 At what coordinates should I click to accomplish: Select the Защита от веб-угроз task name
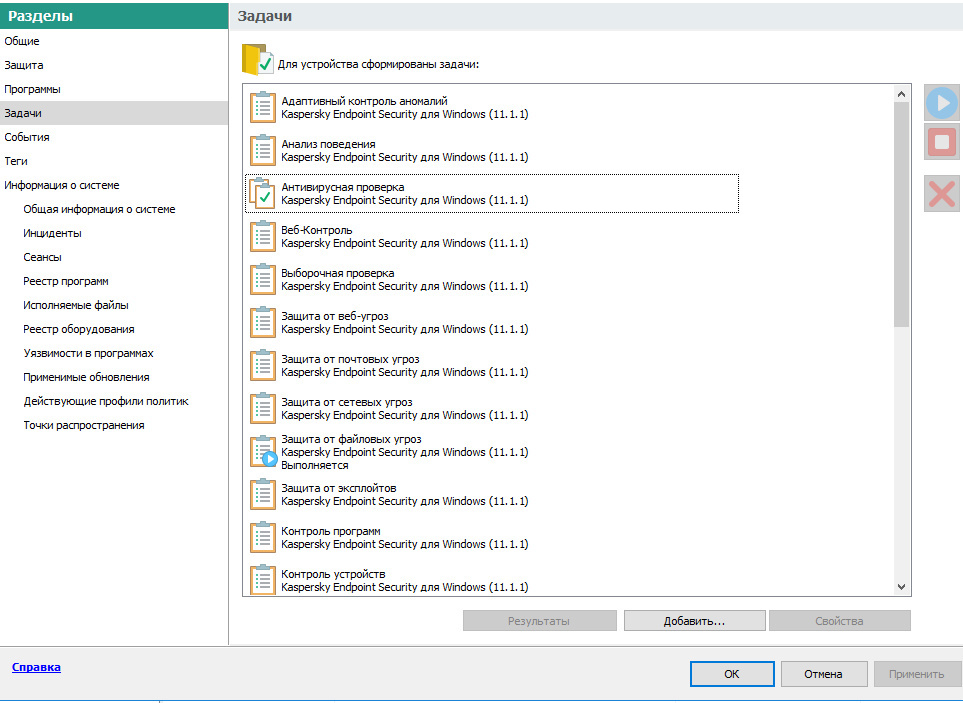pyautogui.click(x=335, y=316)
